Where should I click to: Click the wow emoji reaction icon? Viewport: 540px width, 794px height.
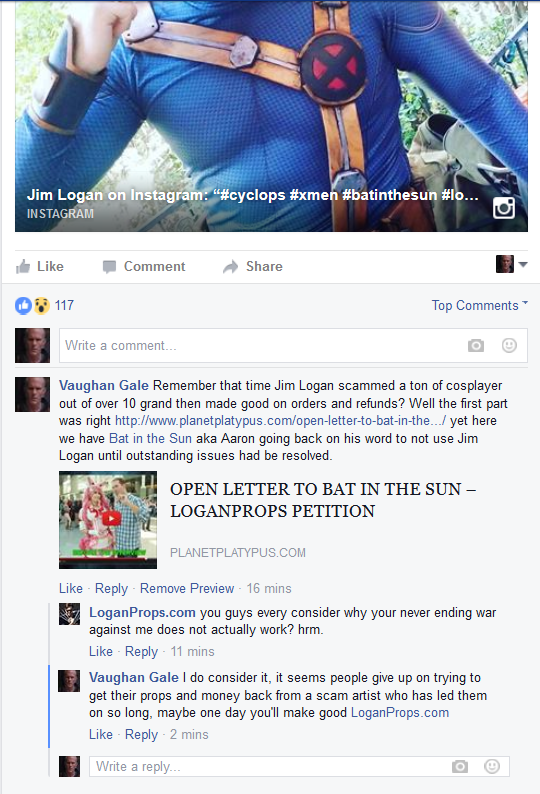[x=42, y=305]
